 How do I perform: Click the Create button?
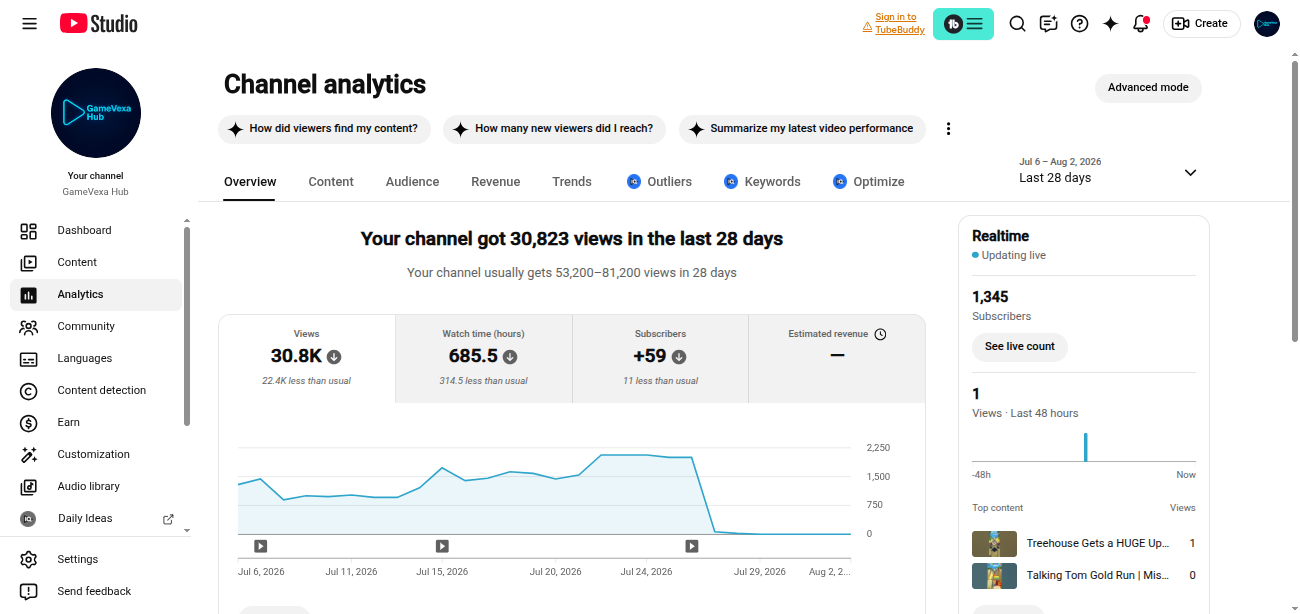(1201, 24)
